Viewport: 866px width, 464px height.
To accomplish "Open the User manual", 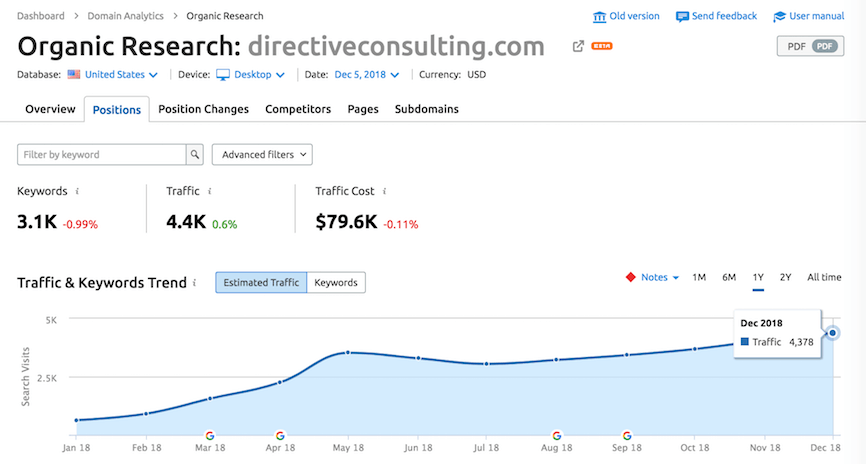I will [808, 17].
